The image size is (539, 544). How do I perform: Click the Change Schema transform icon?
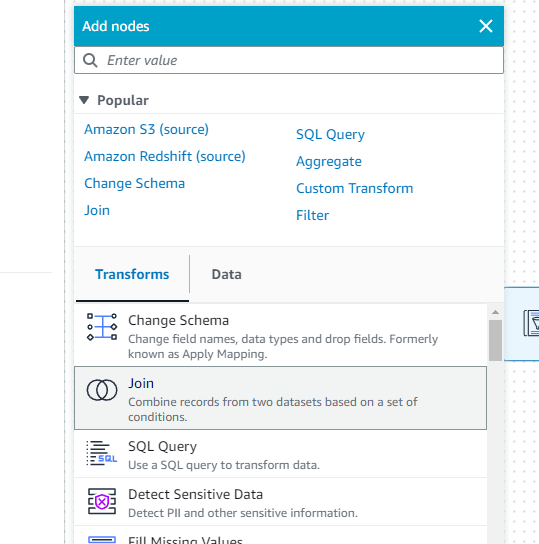point(102,327)
